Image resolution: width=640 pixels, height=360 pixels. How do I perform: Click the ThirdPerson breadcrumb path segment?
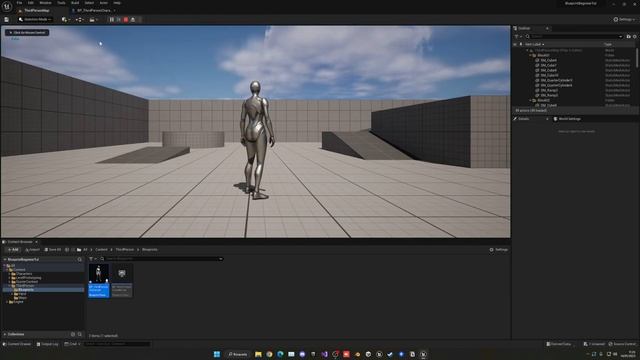click(124, 250)
